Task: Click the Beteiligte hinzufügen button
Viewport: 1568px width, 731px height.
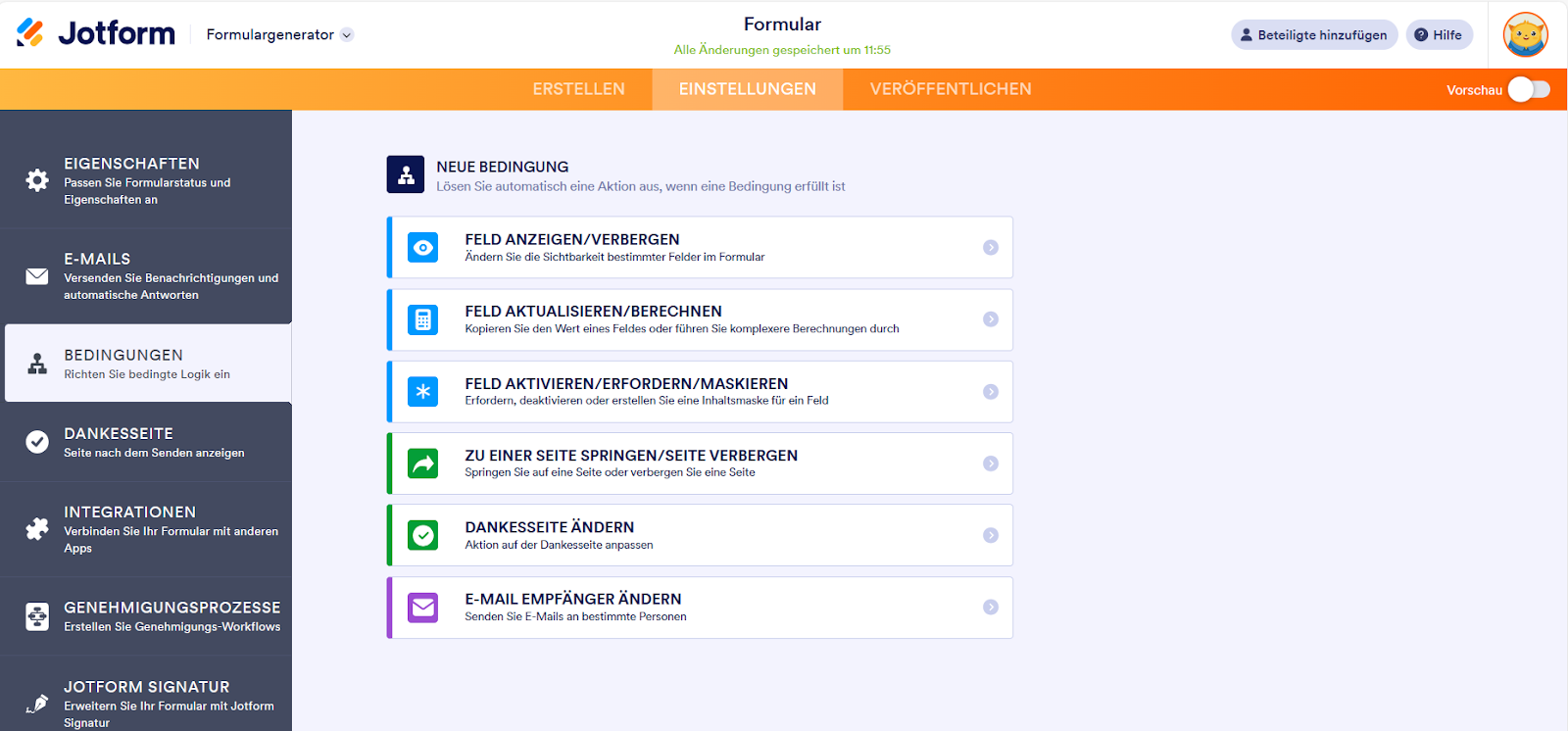Action: 1313,35
